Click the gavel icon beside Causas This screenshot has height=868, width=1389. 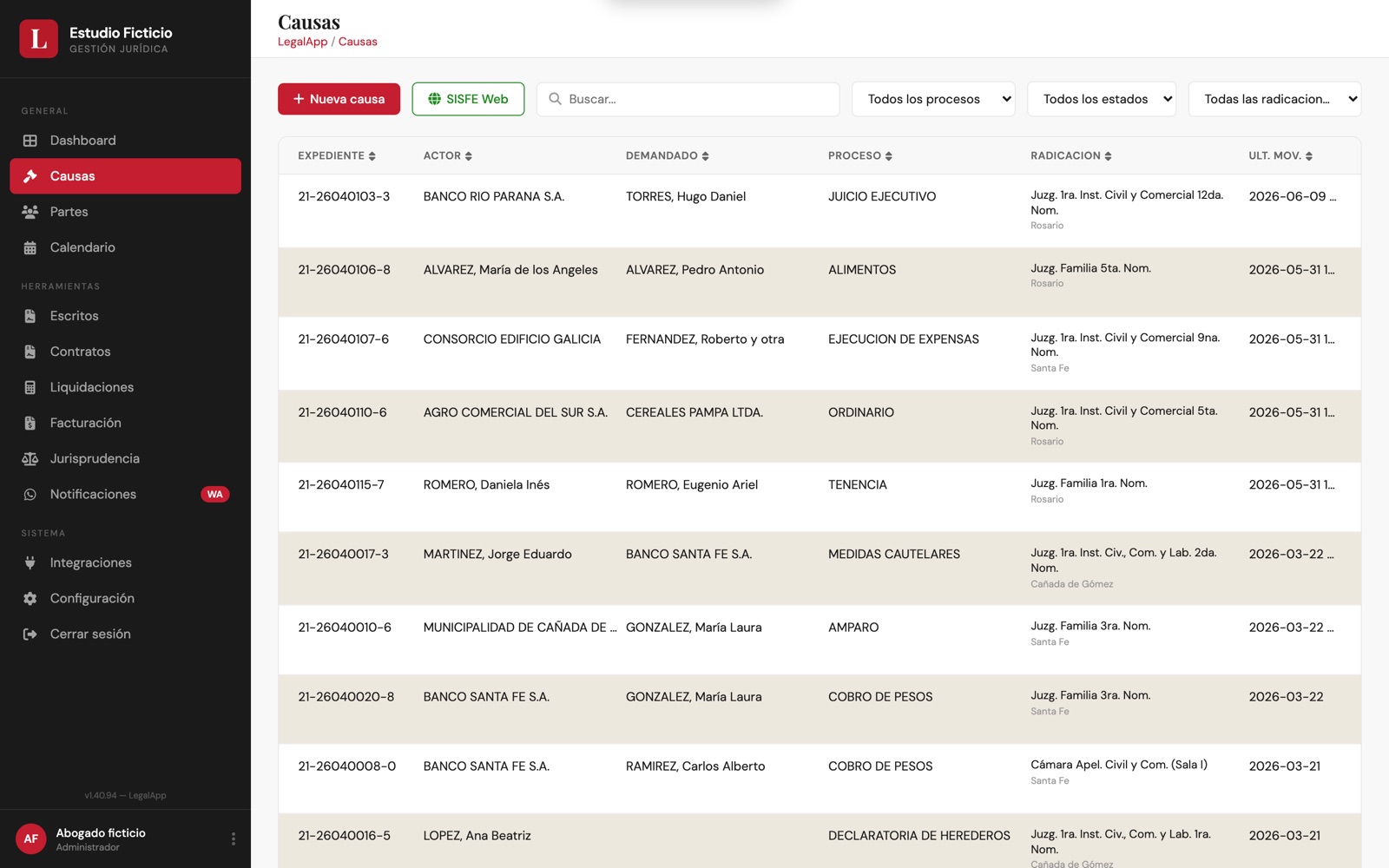(30, 176)
